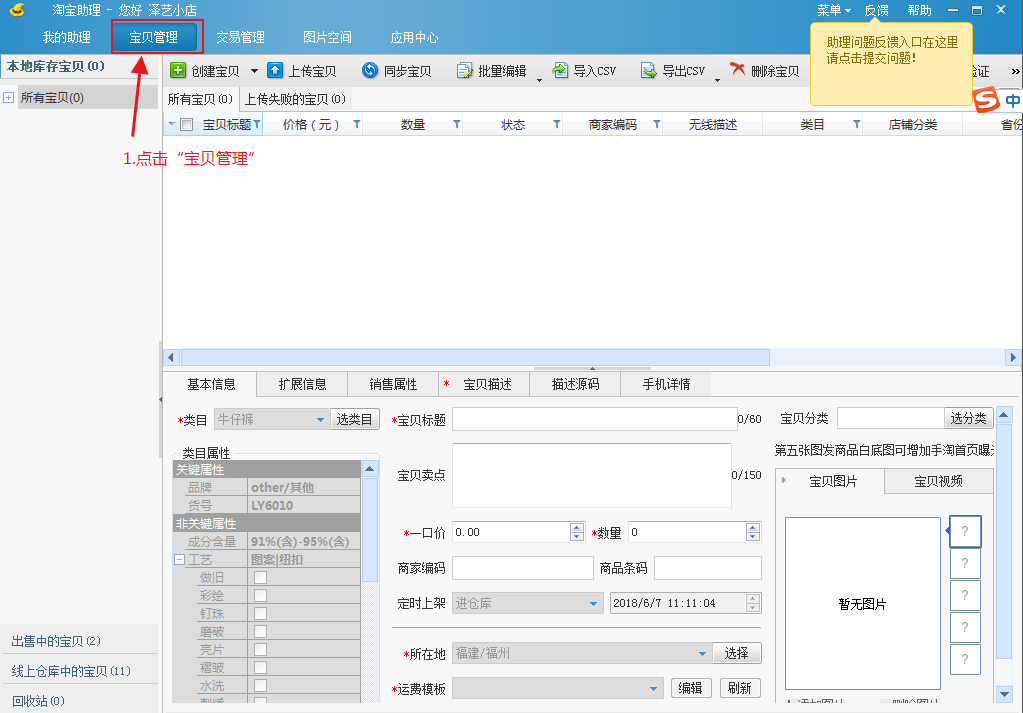Open the 应用中心 tab
1023x713 pixels.
point(414,37)
